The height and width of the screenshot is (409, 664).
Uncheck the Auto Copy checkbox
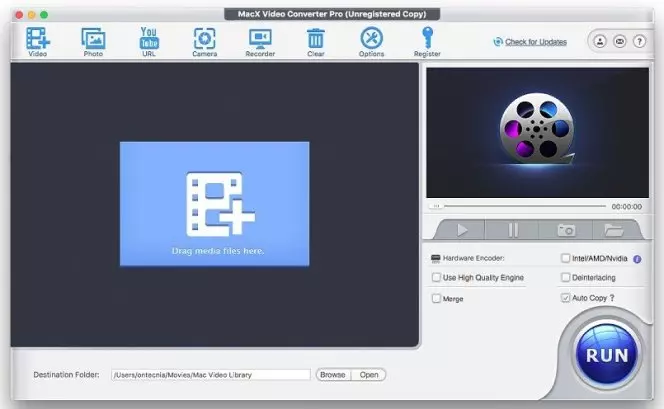pos(565,298)
